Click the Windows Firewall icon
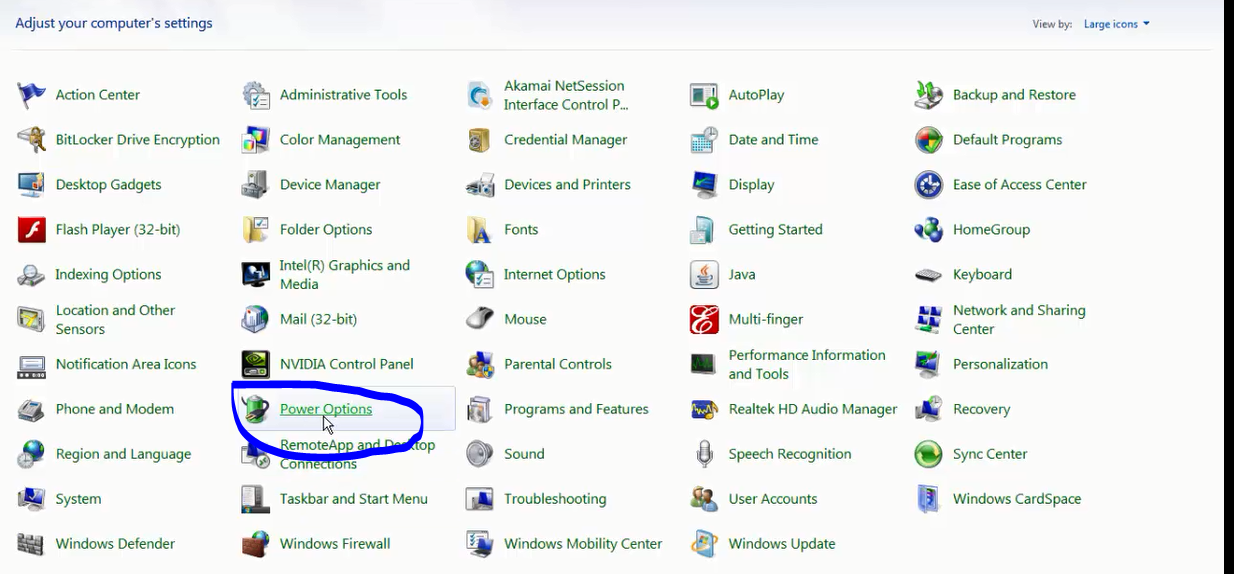The width and height of the screenshot is (1234, 574). [256, 544]
